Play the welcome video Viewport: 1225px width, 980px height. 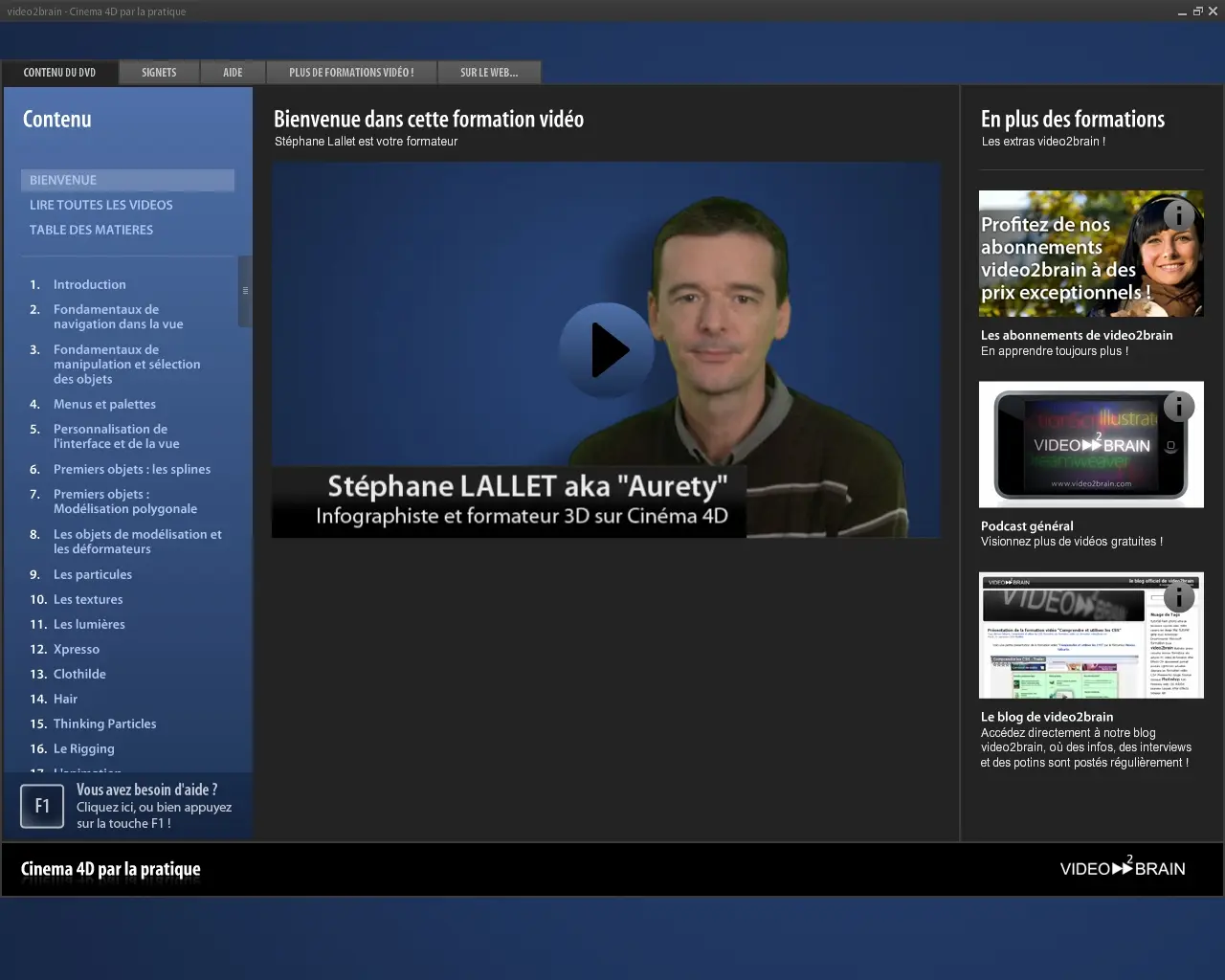pyautogui.click(x=607, y=350)
